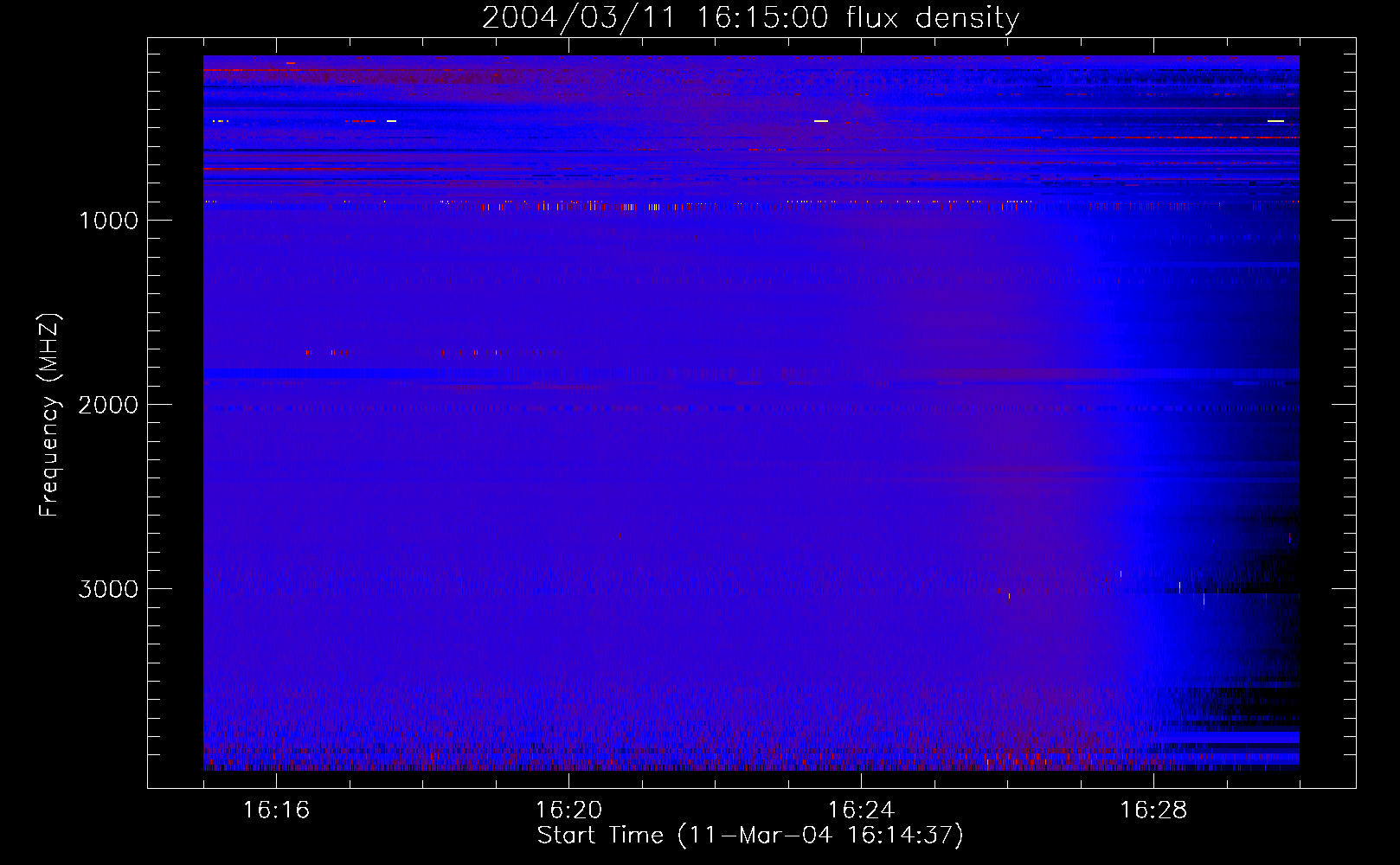This screenshot has width=1400, height=865.
Task: Click the 3000 frequency tick label
Action: click(x=108, y=589)
